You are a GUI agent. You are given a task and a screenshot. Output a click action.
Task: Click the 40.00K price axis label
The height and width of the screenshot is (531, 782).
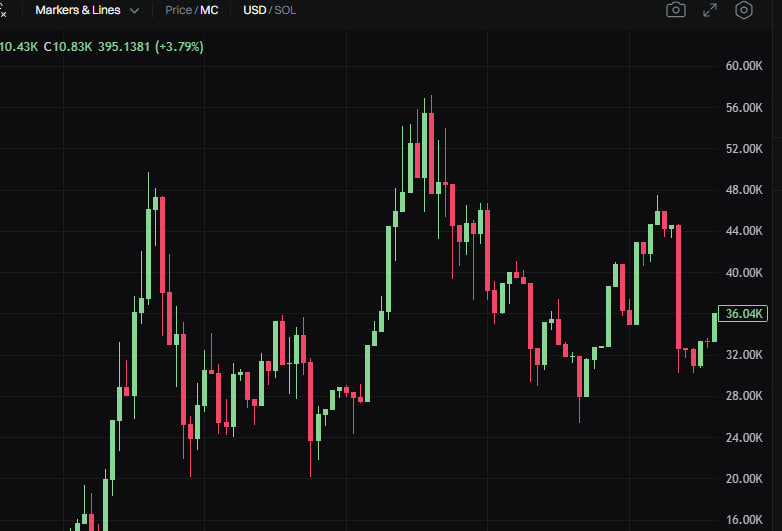pyautogui.click(x=744, y=273)
